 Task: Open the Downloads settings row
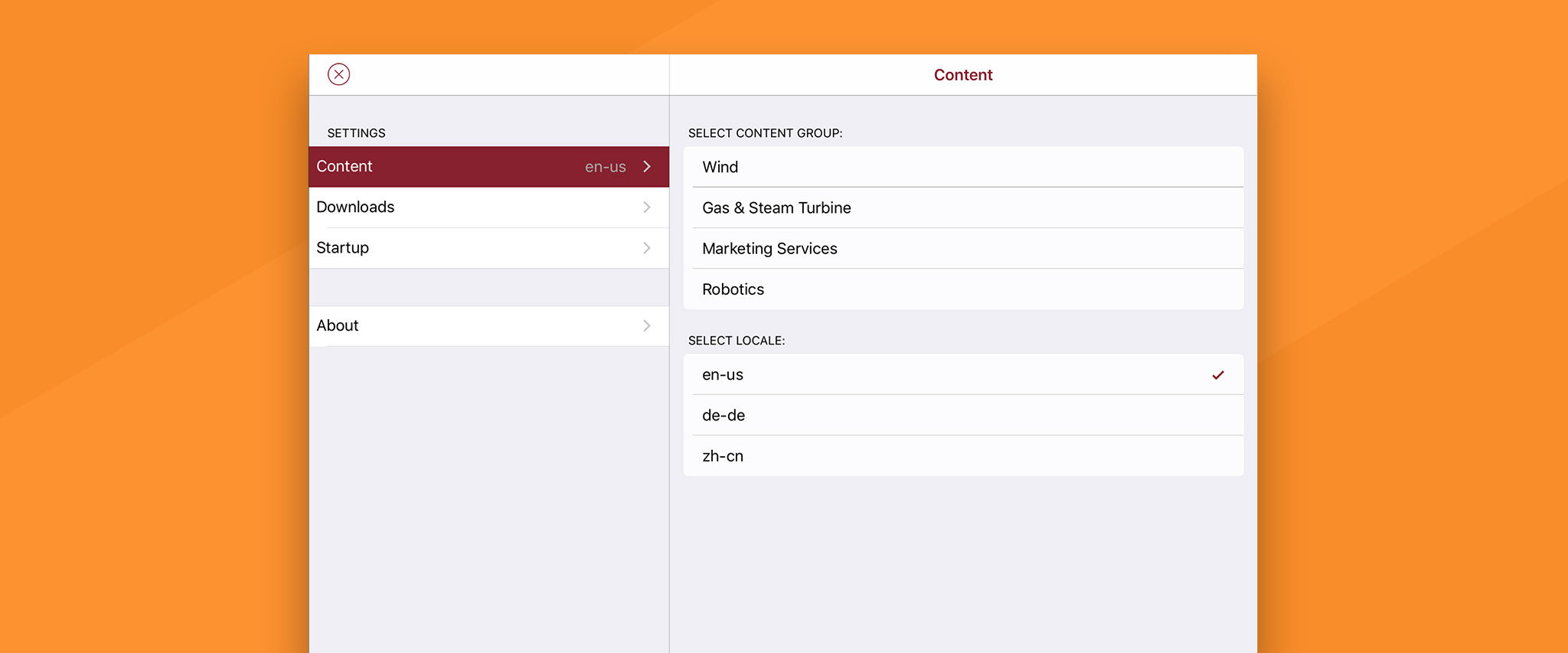489,207
